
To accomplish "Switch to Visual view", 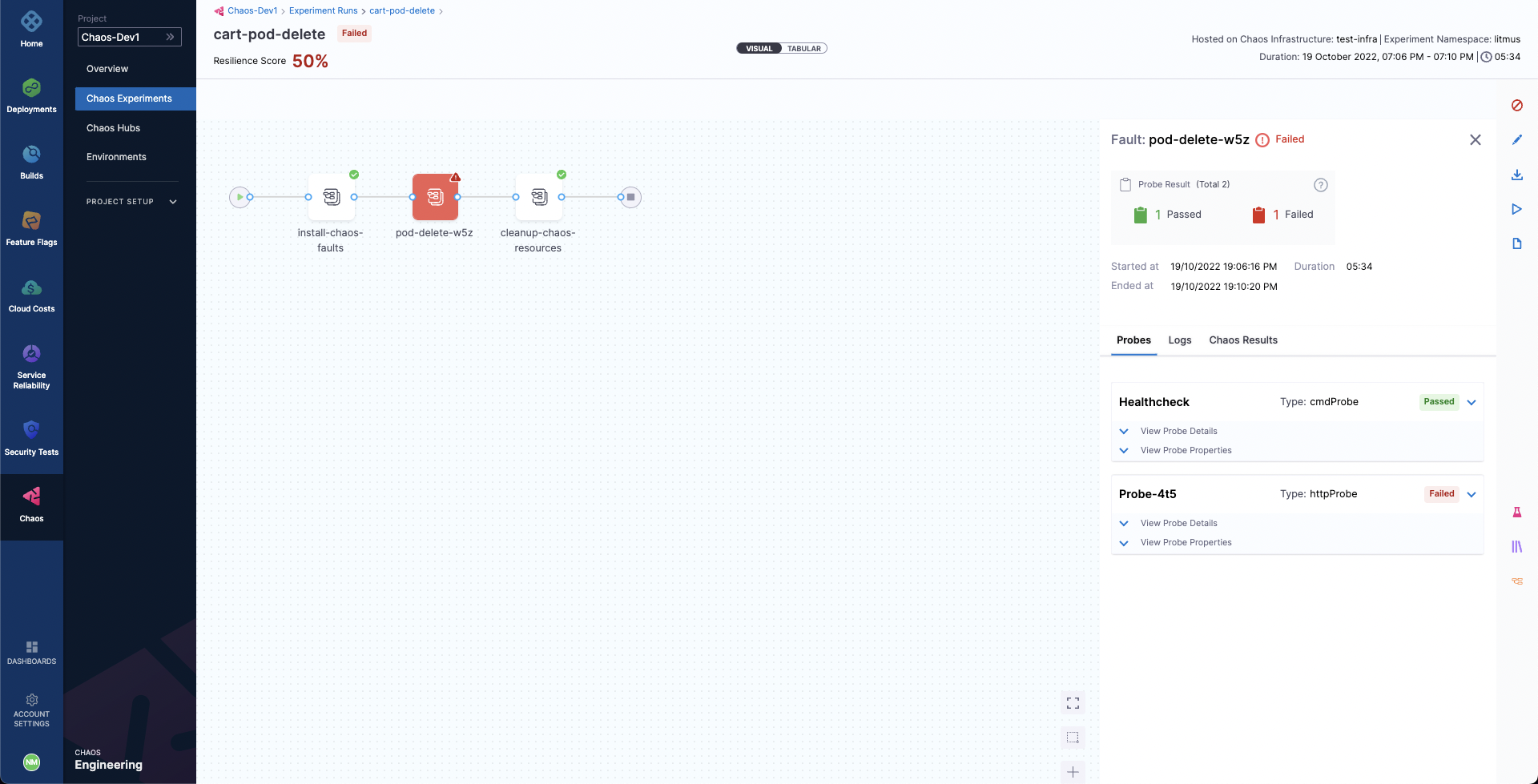I will pyautogui.click(x=759, y=49).
